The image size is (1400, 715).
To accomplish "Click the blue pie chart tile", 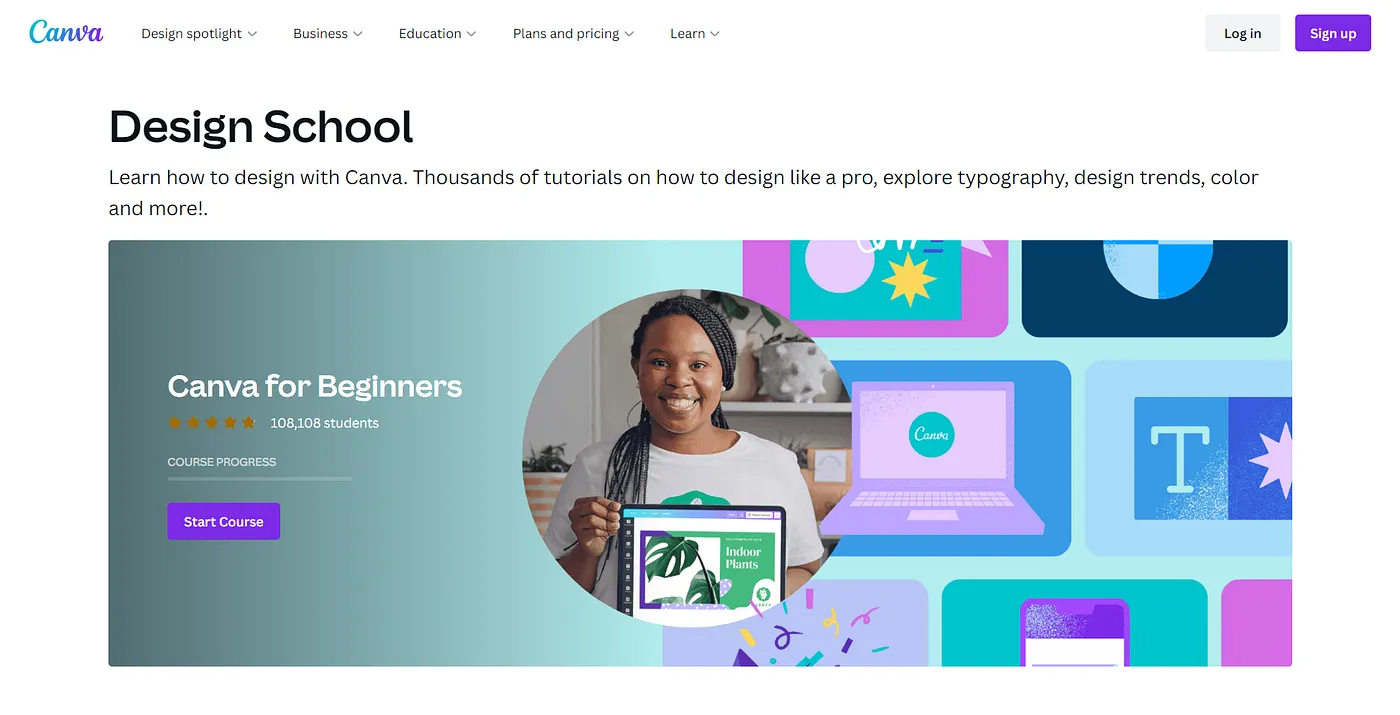I will 1154,288.
